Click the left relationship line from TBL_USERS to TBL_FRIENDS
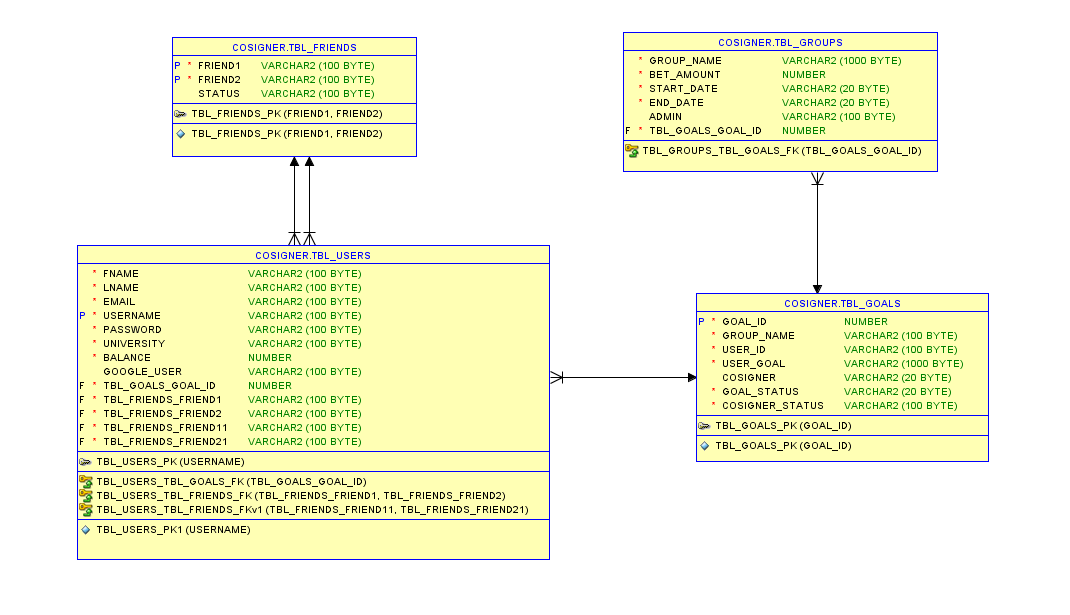1070x615 pixels. coord(294,201)
